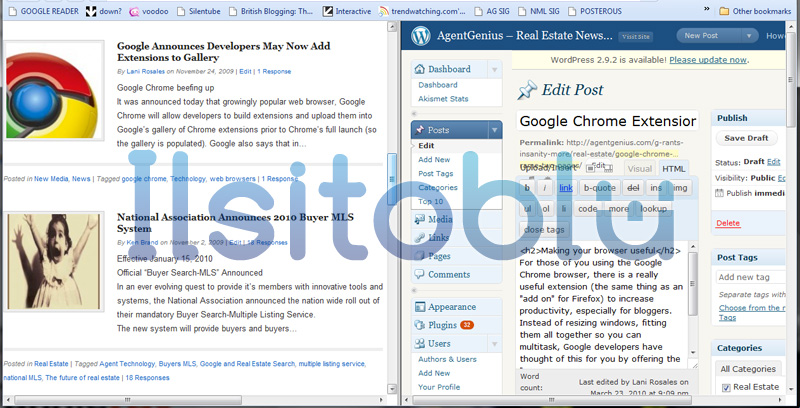Screen dimensions: 800x408
Task: Click the del quicktag button
Action: click(x=633, y=188)
